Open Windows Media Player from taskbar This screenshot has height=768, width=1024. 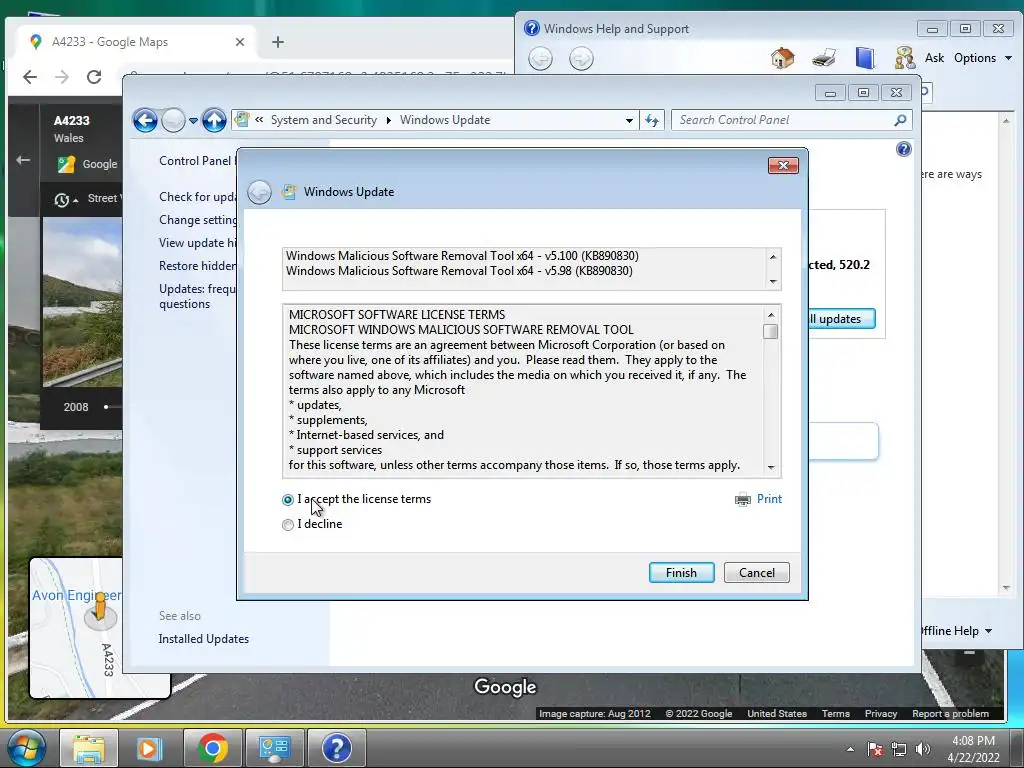(149, 748)
